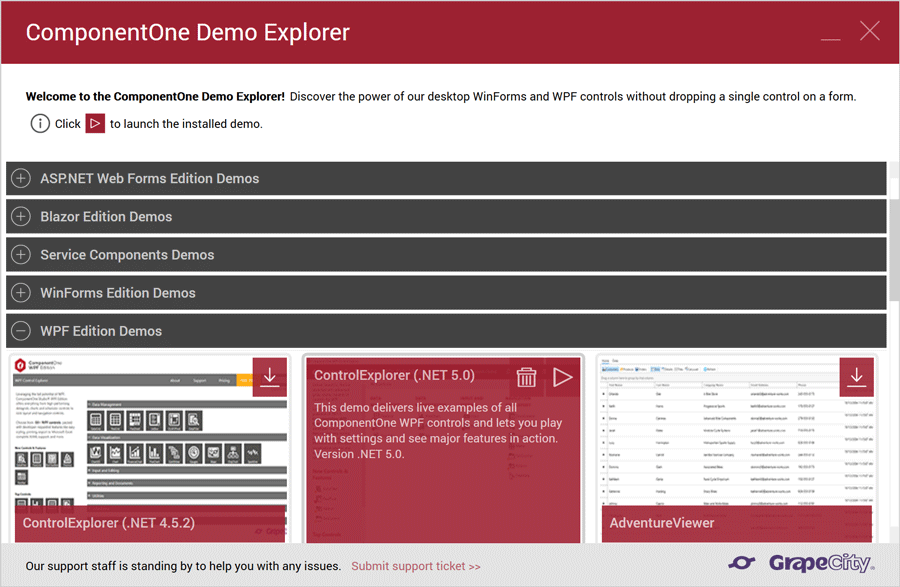Select the AdventureViewer card title
This screenshot has width=900, height=587.
coord(662,522)
